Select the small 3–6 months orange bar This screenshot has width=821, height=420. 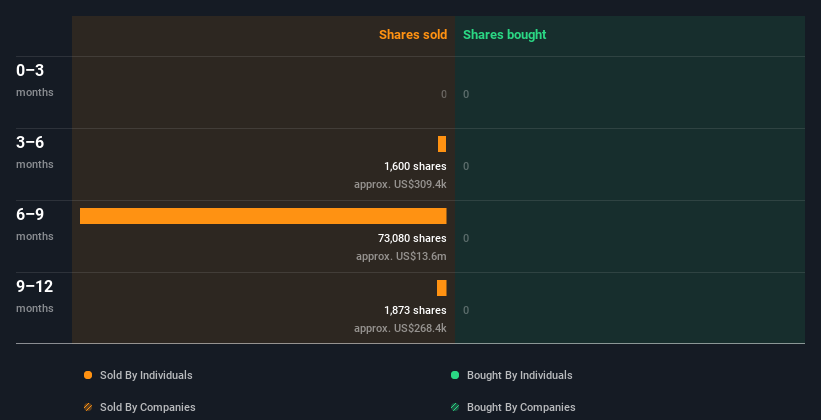click(x=442, y=144)
